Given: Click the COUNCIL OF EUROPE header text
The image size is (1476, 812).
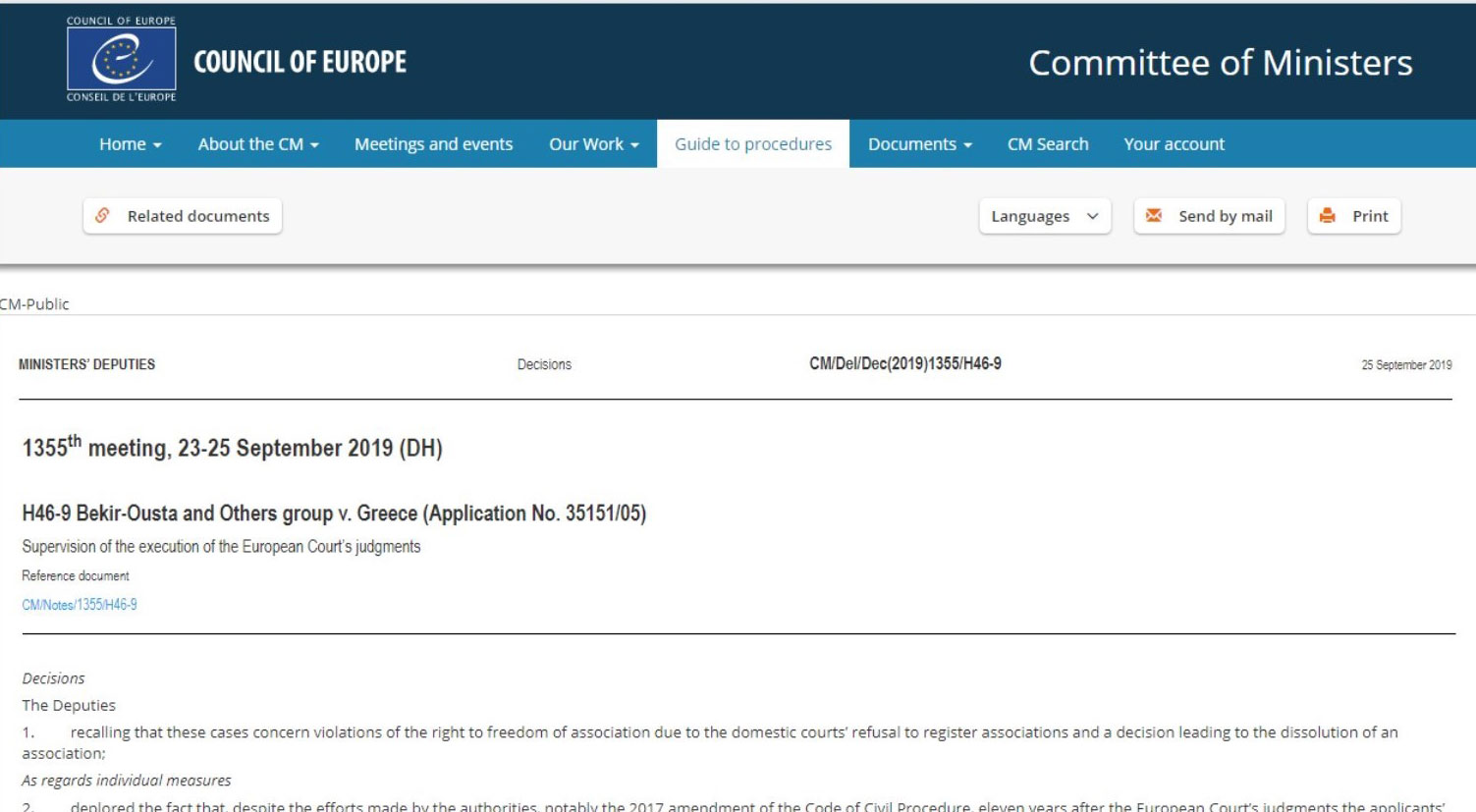Looking at the screenshot, I should point(300,62).
